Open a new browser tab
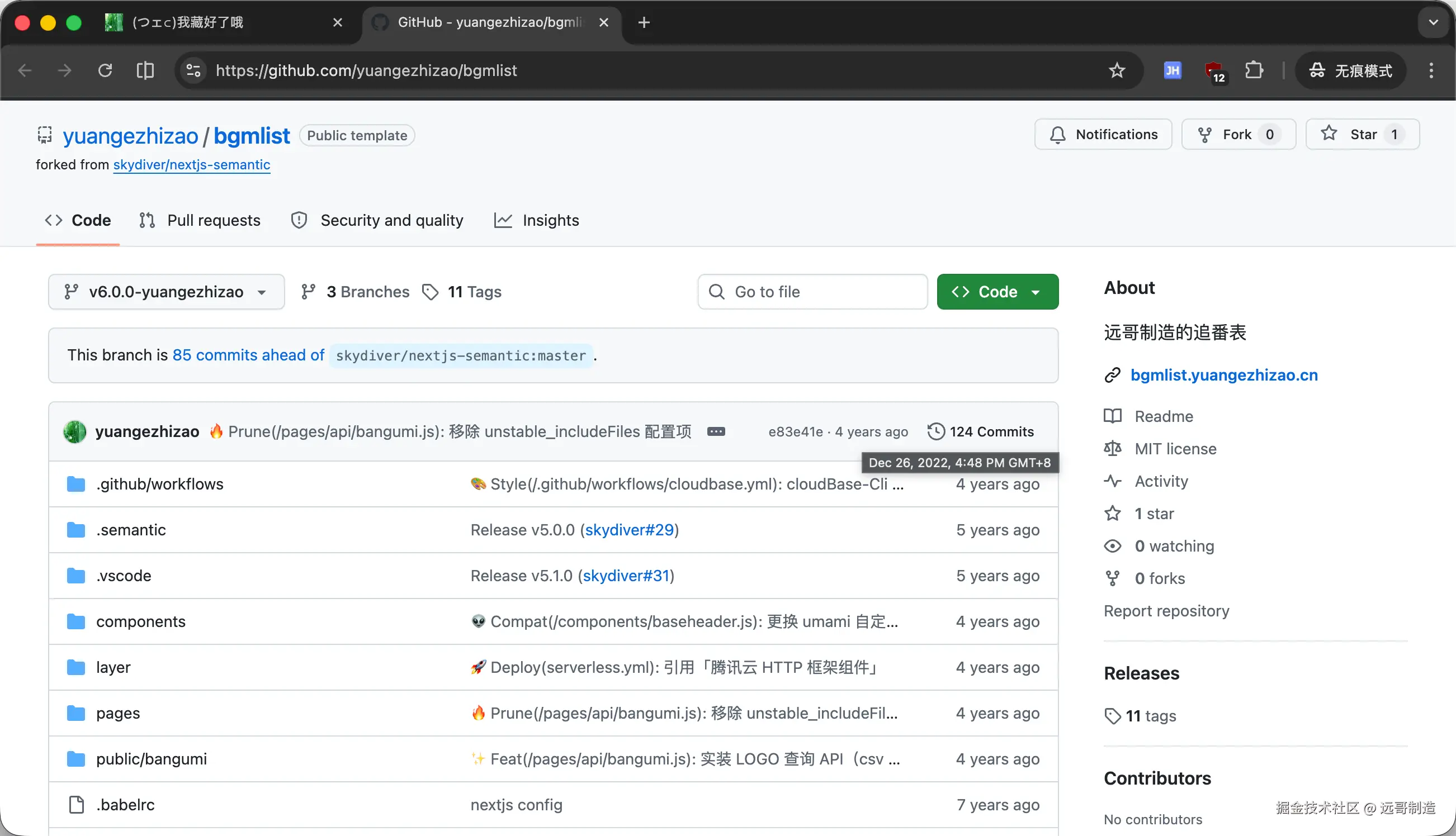 tap(644, 22)
